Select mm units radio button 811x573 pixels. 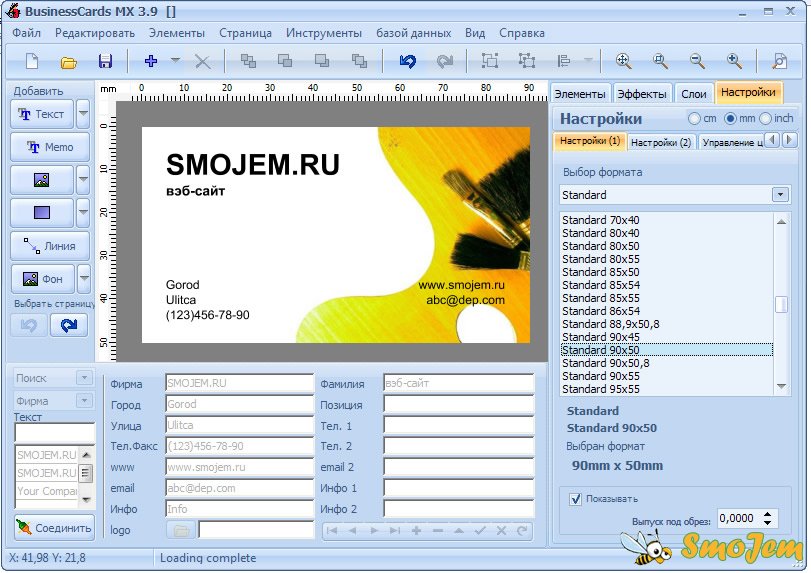pyautogui.click(x=730, y=118)
